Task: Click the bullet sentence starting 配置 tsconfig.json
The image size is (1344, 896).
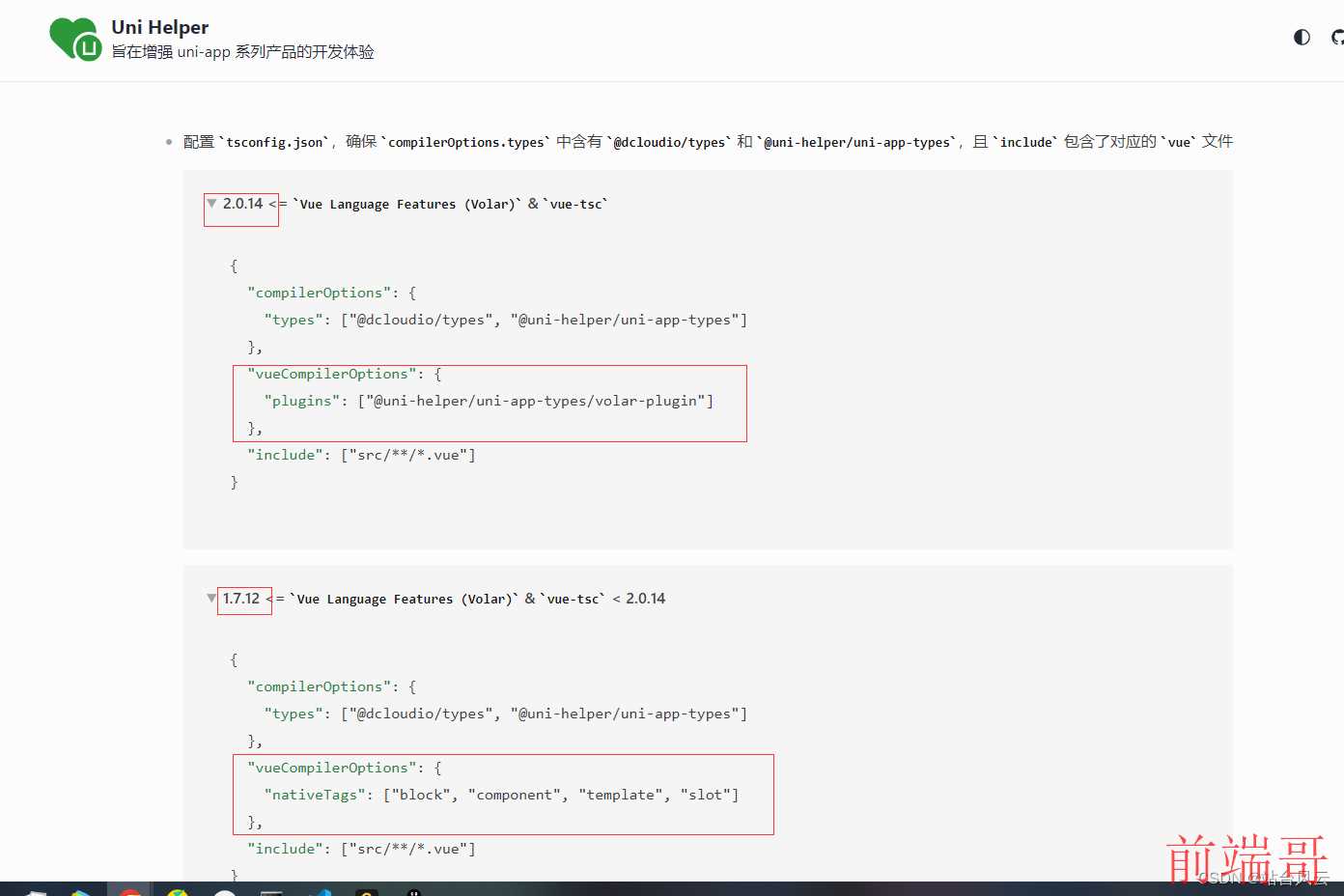Action: coord(708,142)
